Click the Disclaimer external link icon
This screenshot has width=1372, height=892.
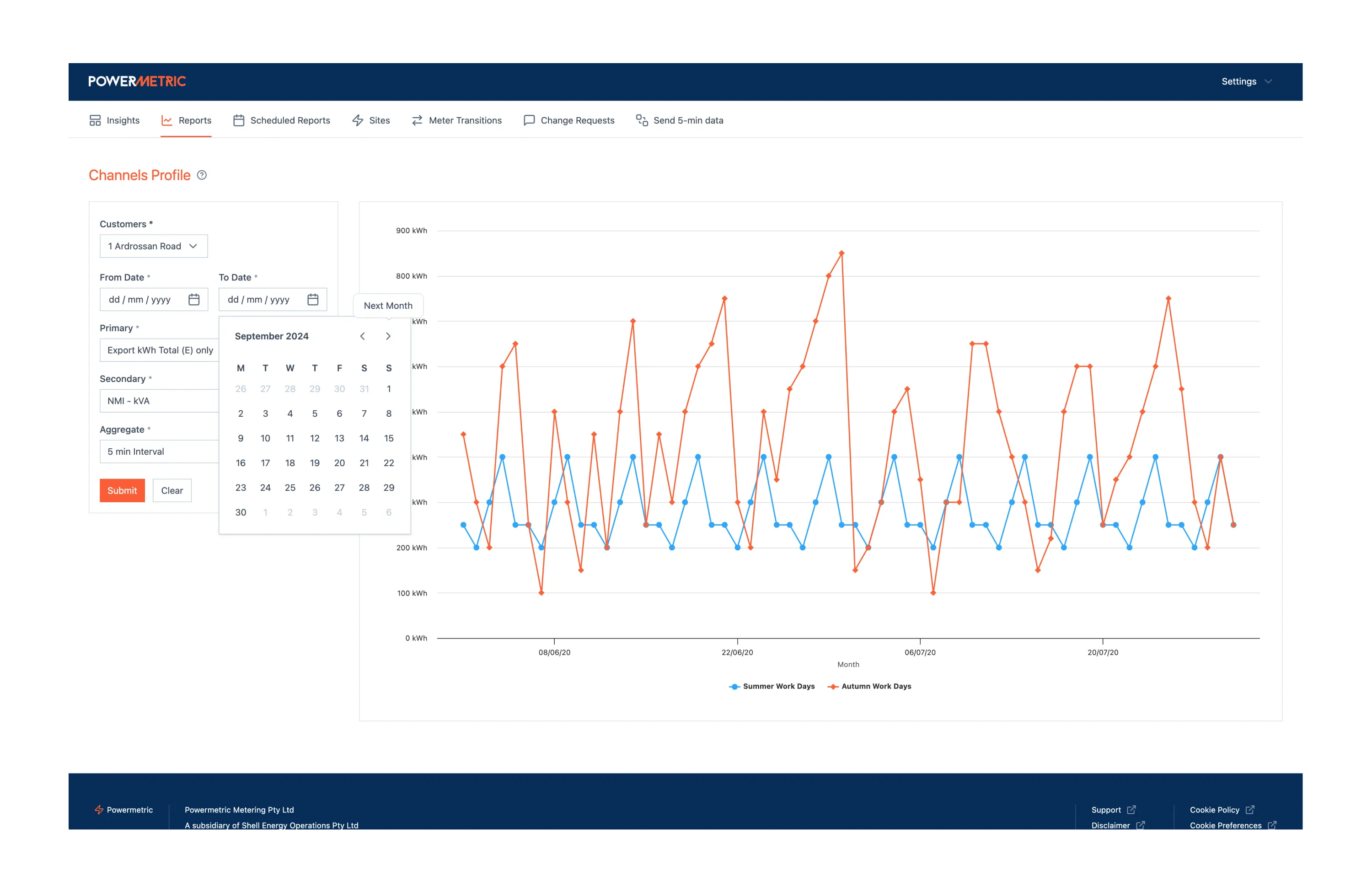coord(1140,825)
